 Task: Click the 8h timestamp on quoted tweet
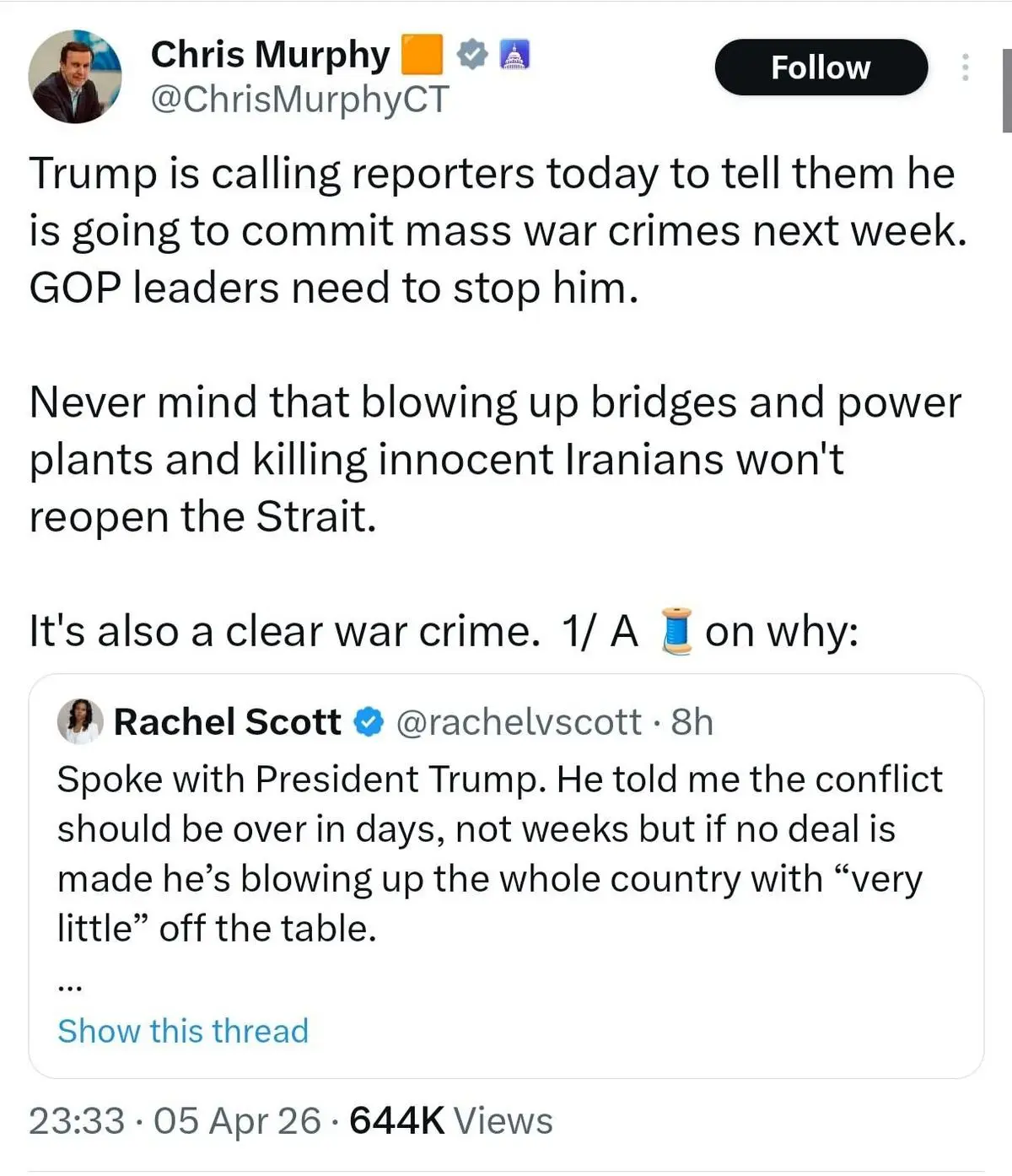[x=692, y=722]
